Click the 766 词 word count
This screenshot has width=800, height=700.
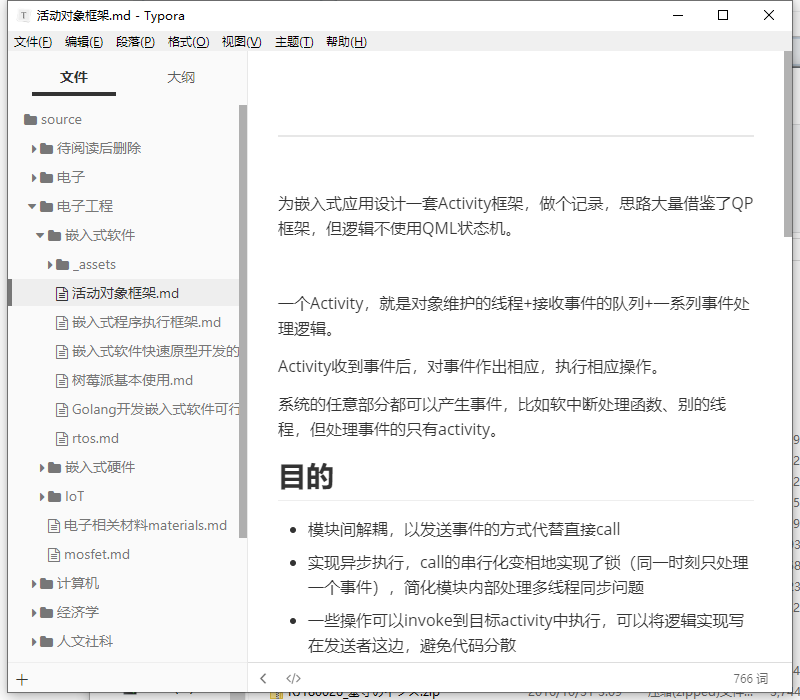750,678
